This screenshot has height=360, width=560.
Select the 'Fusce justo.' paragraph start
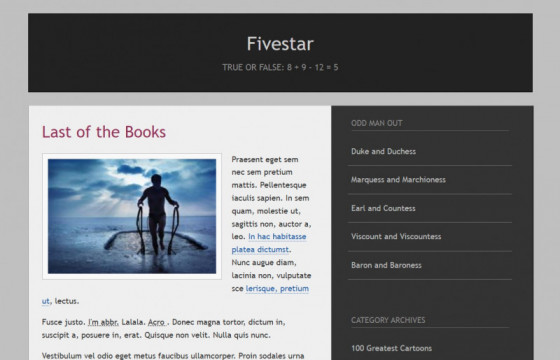coord(64,322)
